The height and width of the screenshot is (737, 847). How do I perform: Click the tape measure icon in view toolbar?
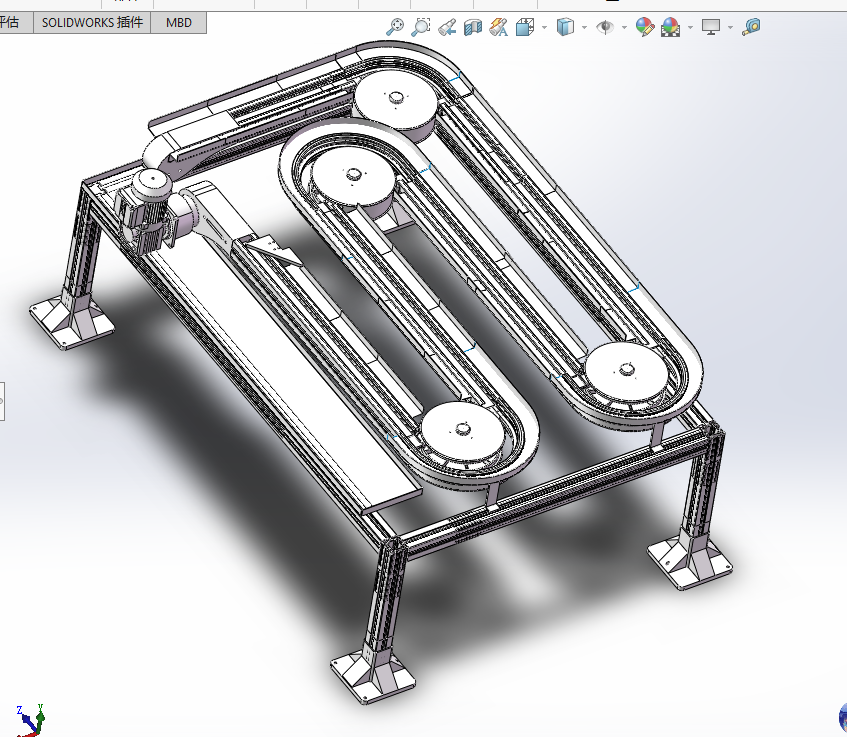pyautogui.click(x=751, y=27)
